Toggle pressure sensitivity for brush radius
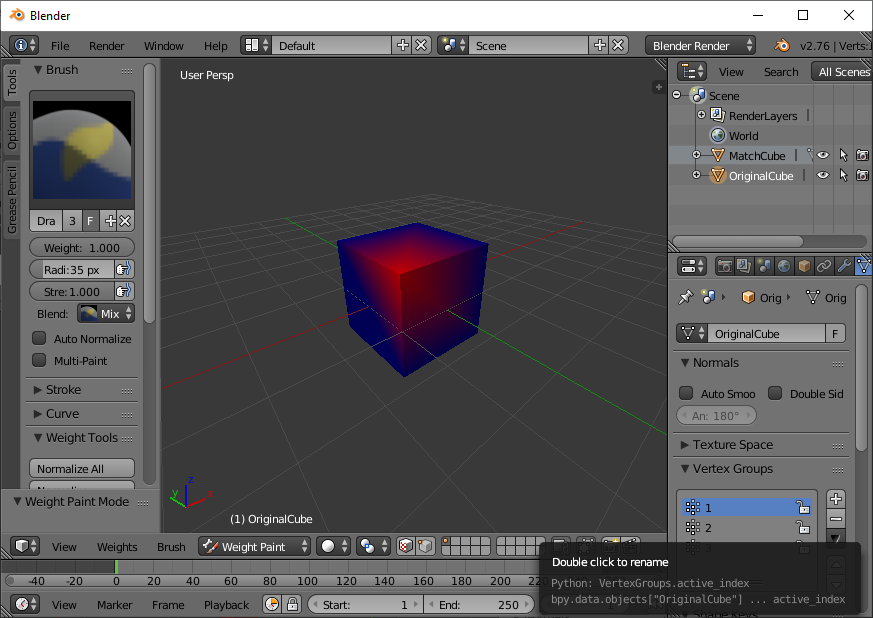 [x=124, y=270]
